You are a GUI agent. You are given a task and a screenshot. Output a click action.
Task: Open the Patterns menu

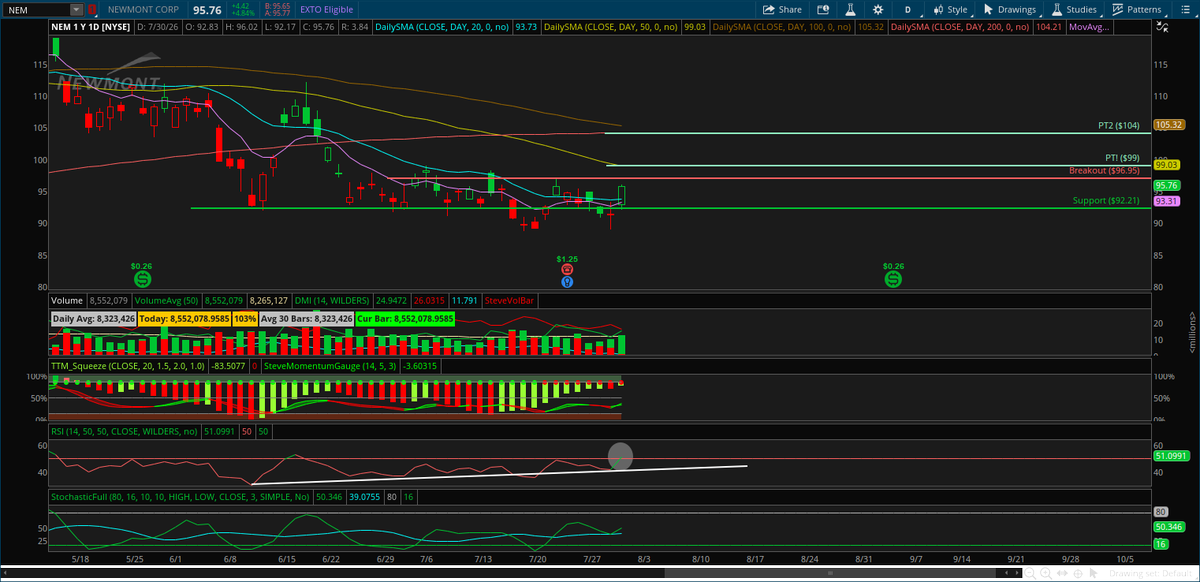[x=1137, y=9]
